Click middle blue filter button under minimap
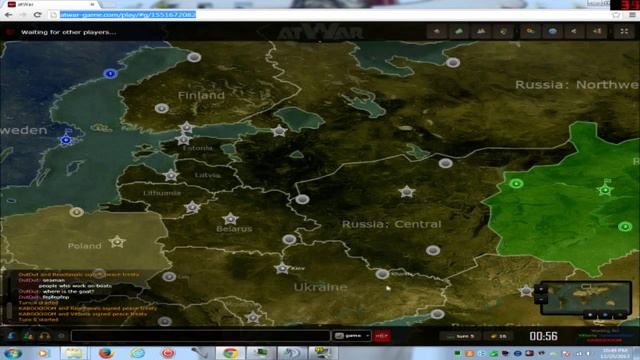 [605, 315]
